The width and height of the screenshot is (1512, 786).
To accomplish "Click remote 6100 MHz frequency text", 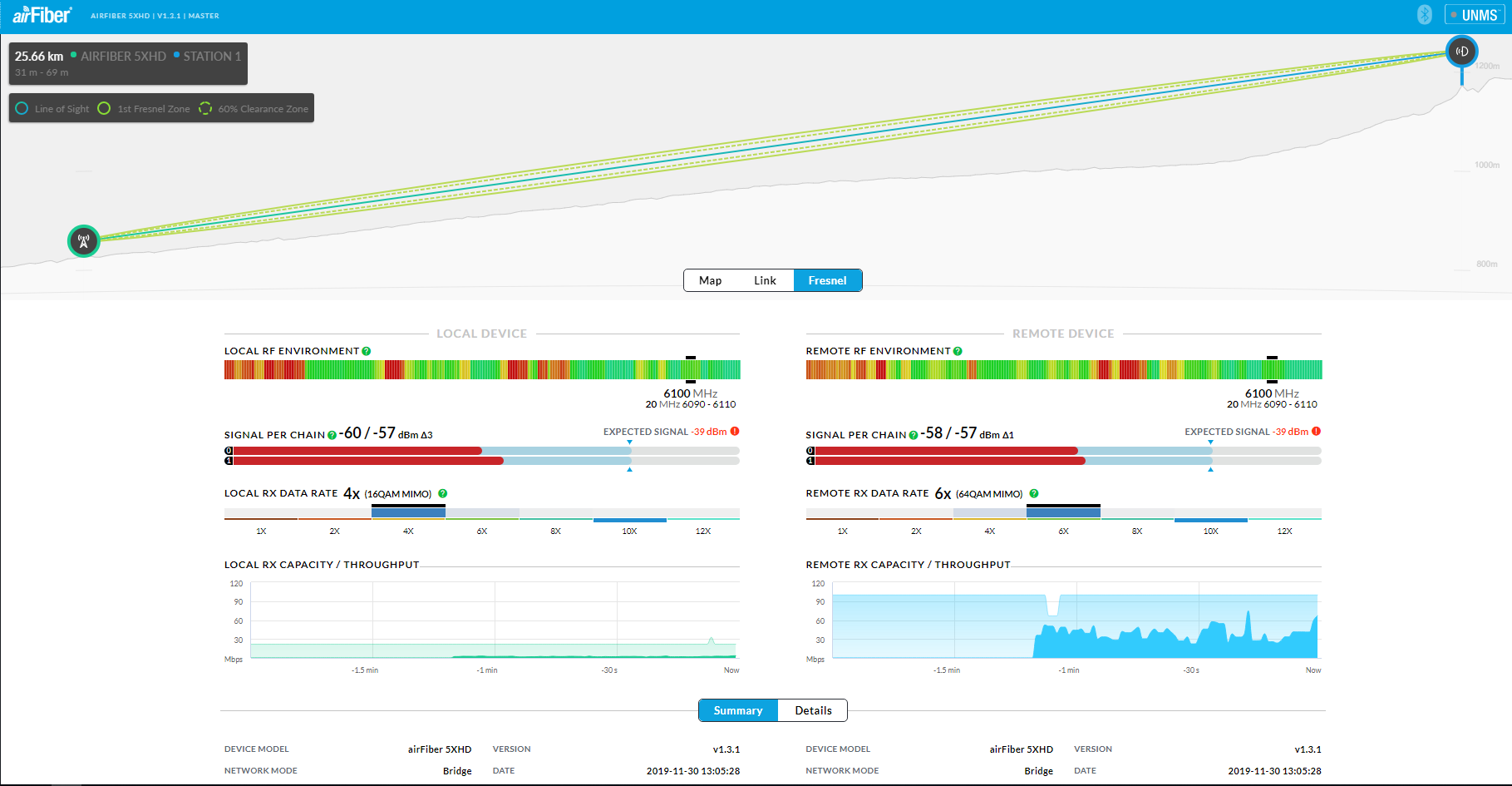I will (1272, 393).
